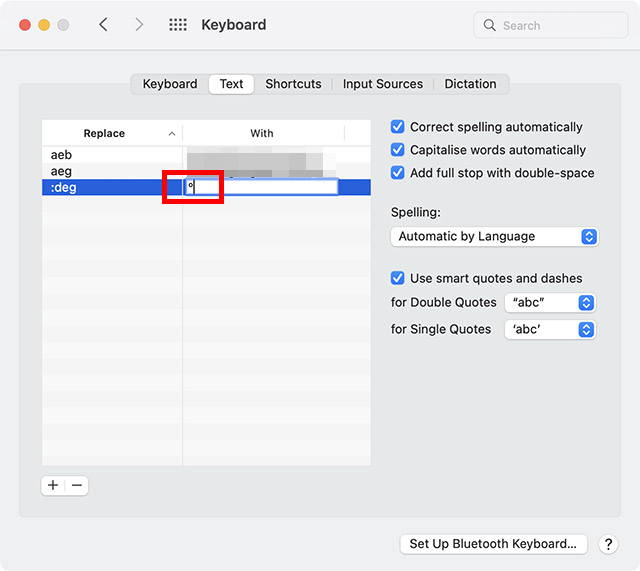The height and width of the screenshot is (571, 640).
Task: Go back with the left chevron
Action: (103, 25)
